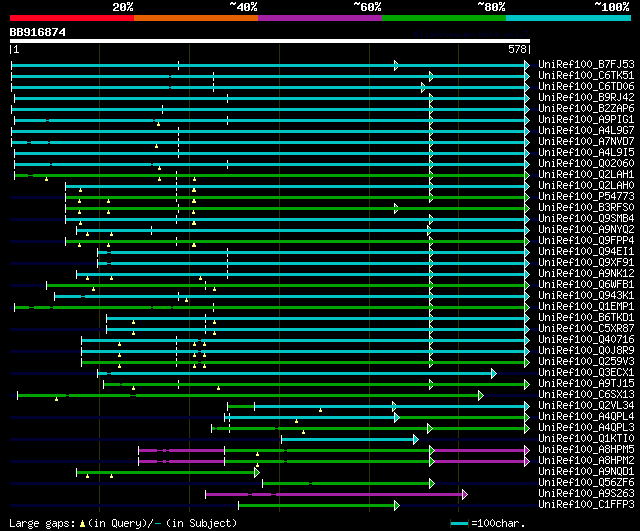Click the Q3ECX1 cyan bar end arrowhead

(x=494, y=373)
